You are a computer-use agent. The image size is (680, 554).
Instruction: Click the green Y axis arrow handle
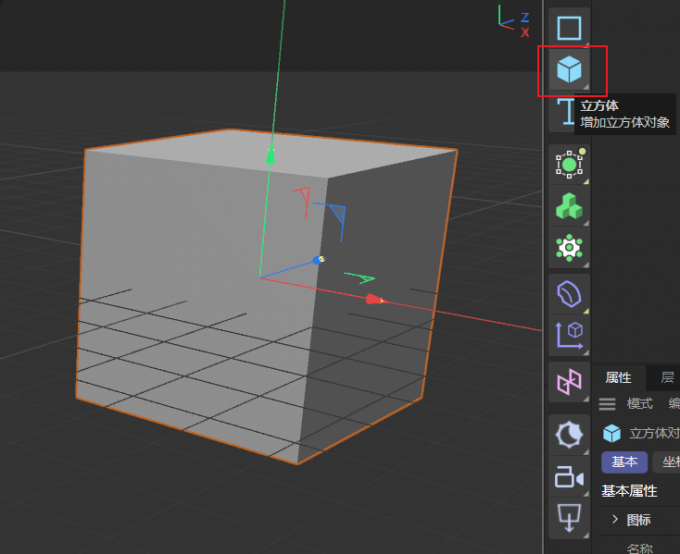[271, 154]
